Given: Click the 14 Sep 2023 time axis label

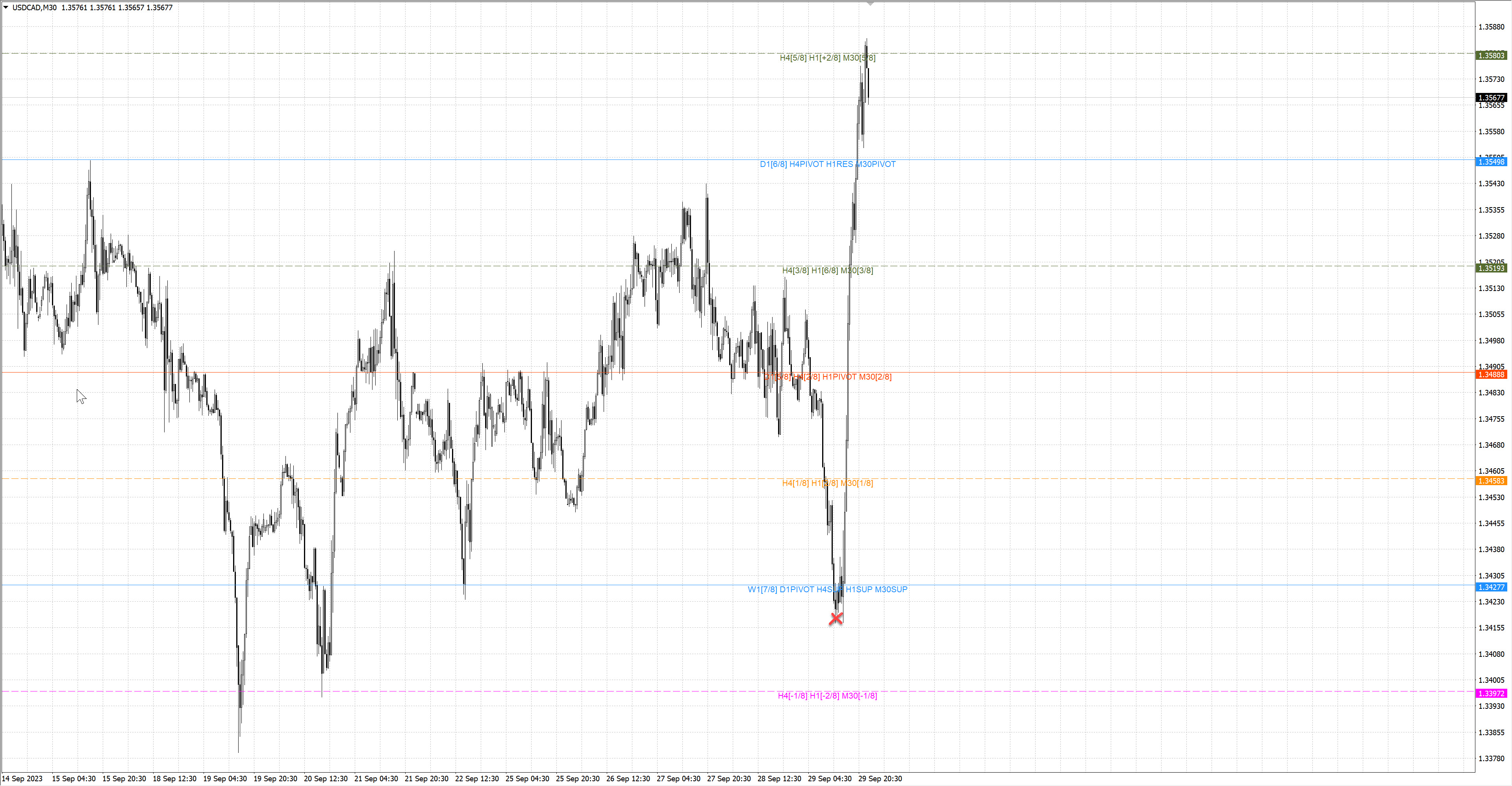Looking at the screenshot, I should [22, 779].
